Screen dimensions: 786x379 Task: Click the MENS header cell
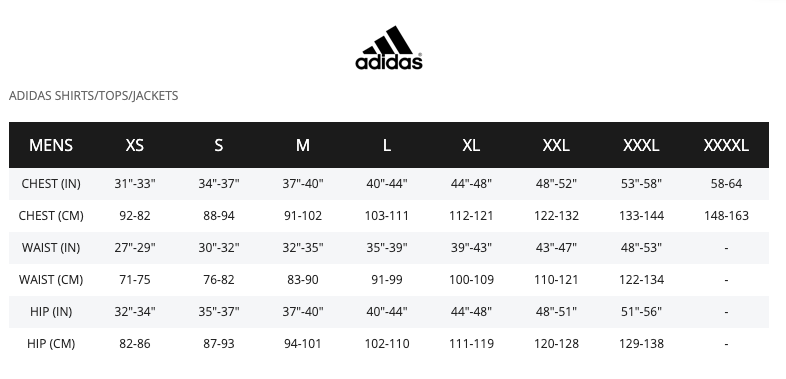(51, 145)
